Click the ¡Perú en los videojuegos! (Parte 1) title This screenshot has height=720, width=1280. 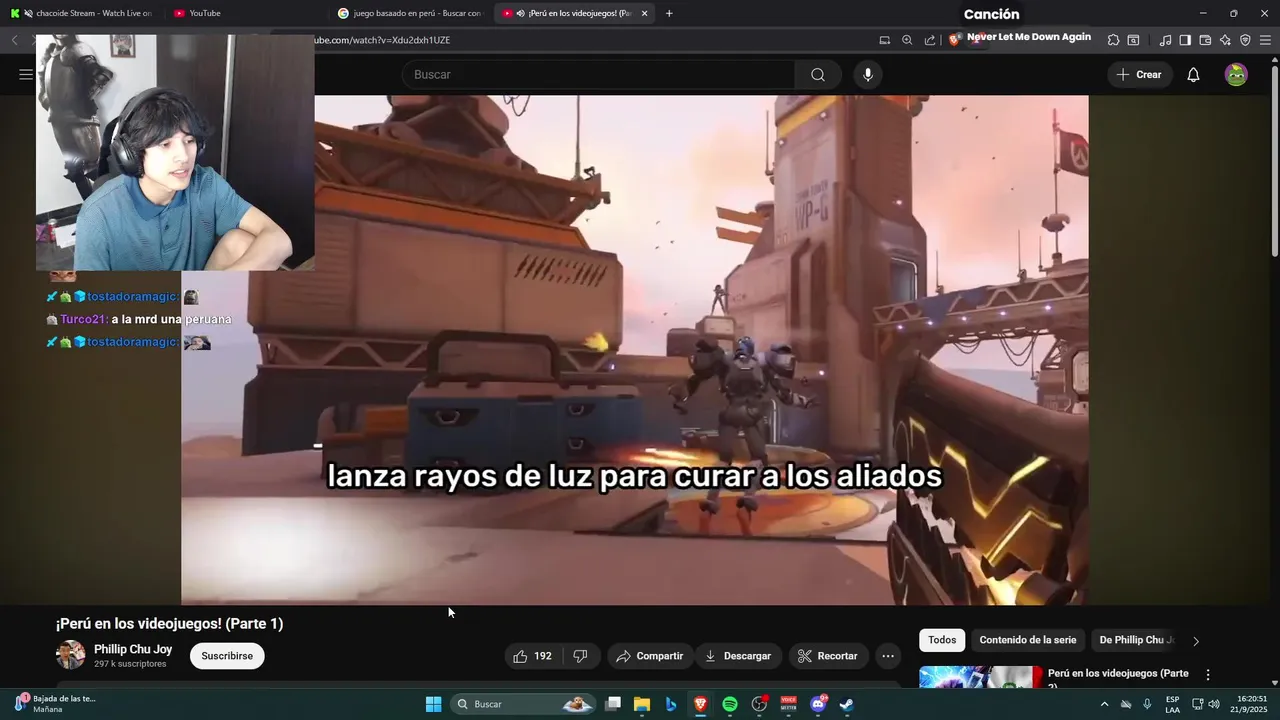[x=169, y=624]
